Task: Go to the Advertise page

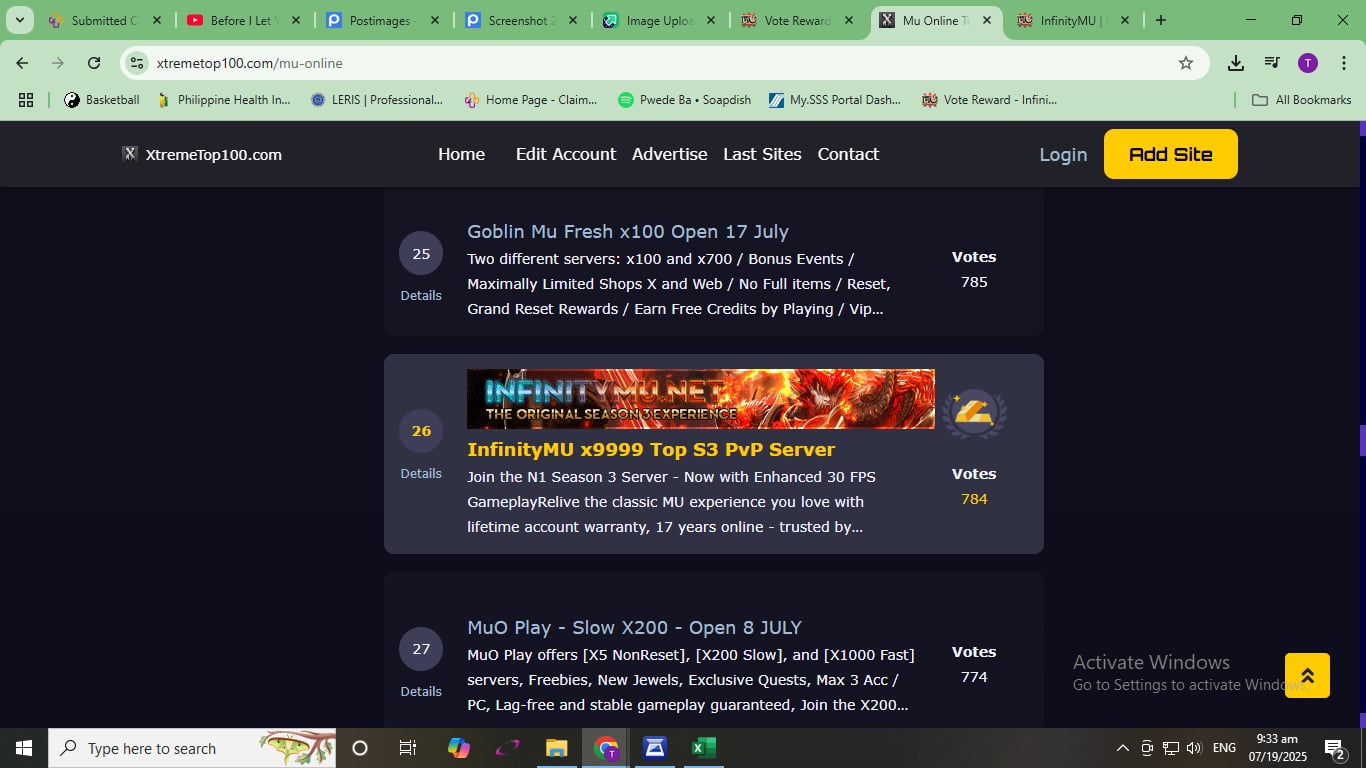Action: tap(670, 154)
